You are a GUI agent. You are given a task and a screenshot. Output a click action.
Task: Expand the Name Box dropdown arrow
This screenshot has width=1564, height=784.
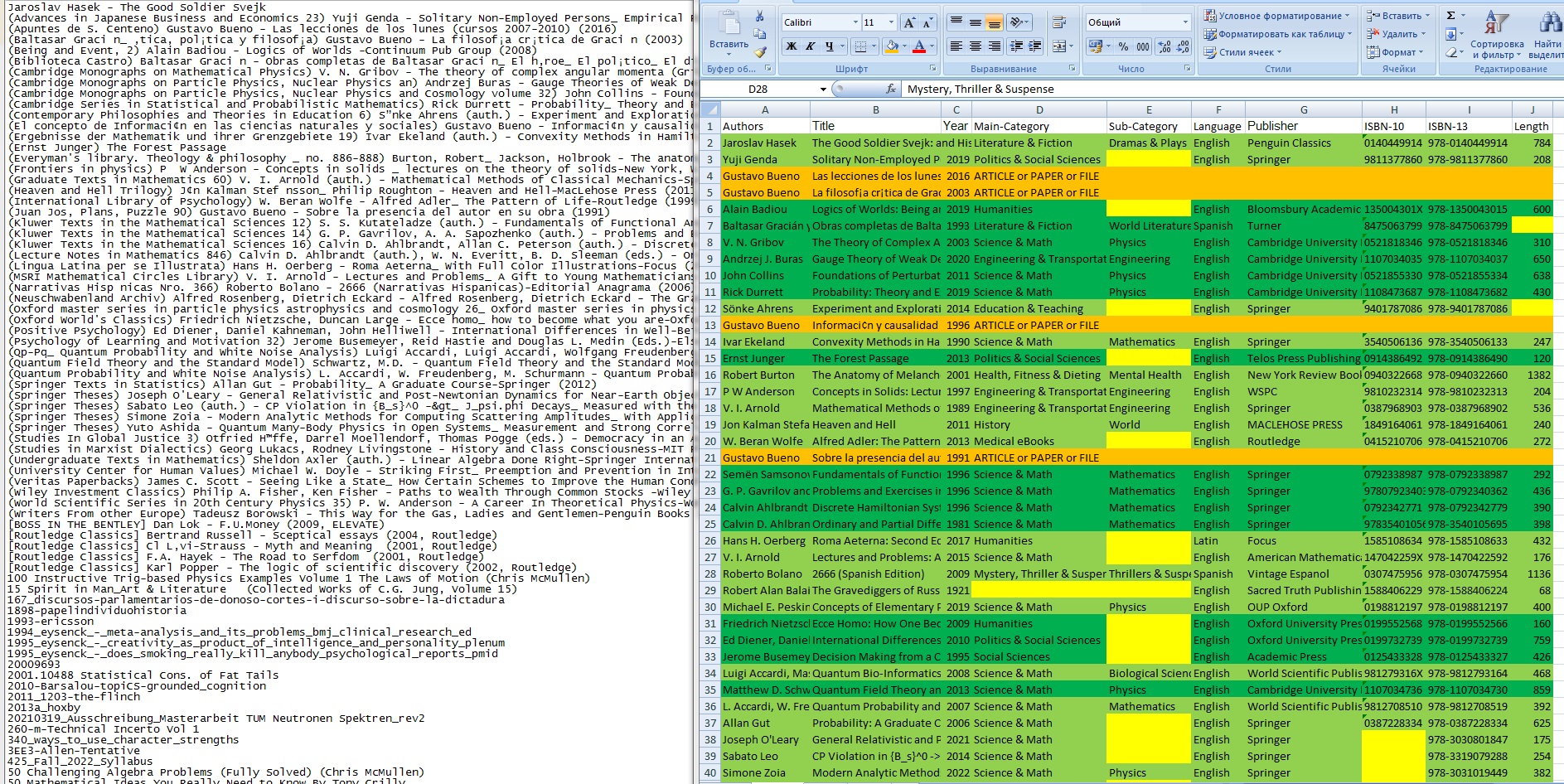point(823,89)
